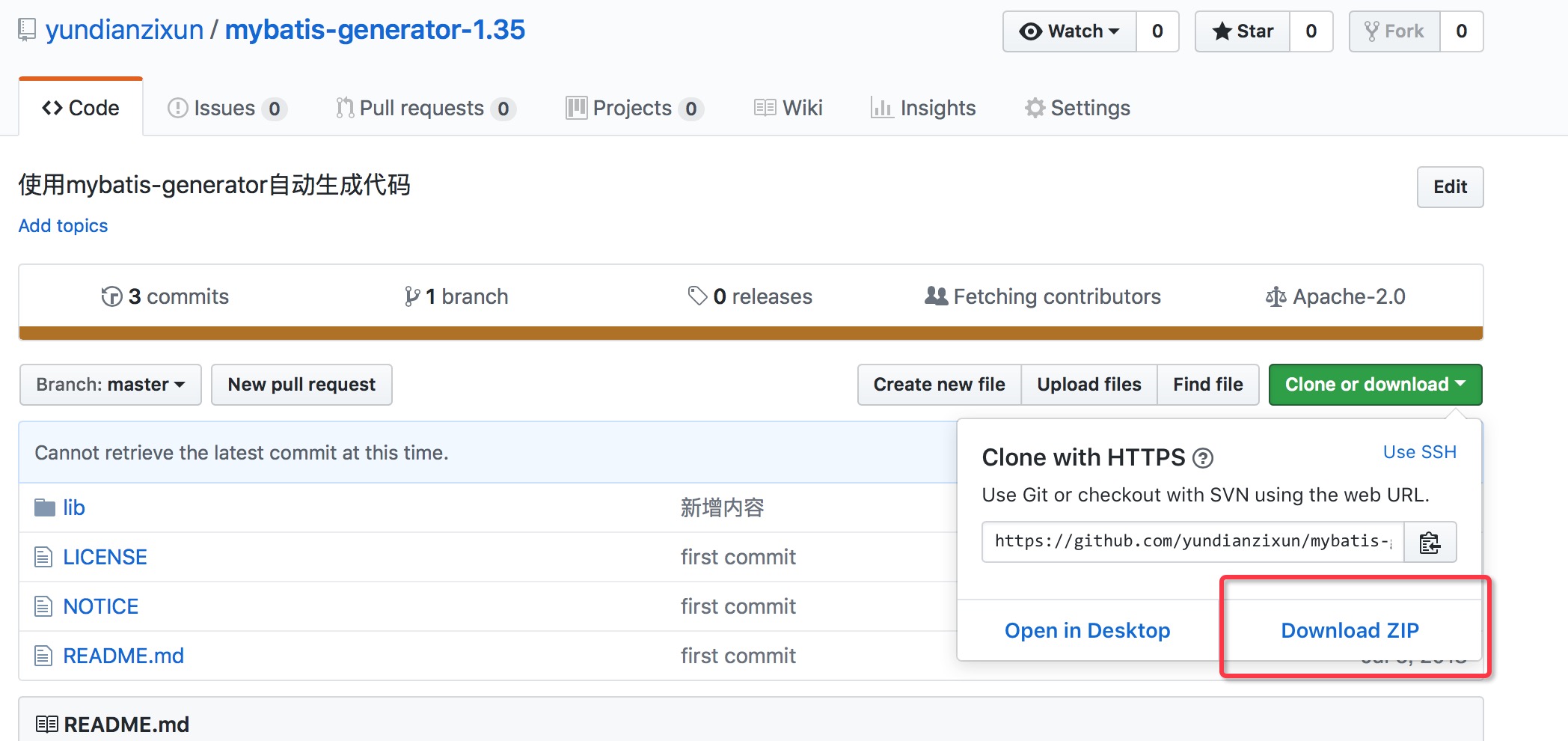Open README.md in the file list
Viewport: 1568px width, 741px height.
(123, 656)
